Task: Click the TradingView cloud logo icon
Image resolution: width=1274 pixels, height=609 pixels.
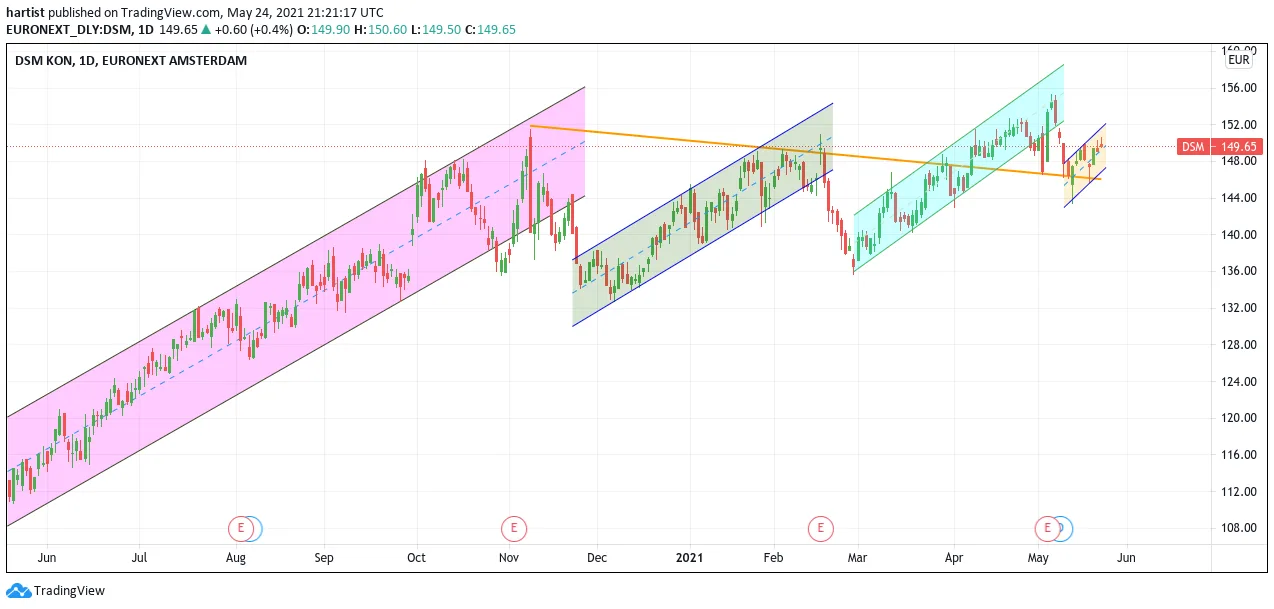Action: 18,591
